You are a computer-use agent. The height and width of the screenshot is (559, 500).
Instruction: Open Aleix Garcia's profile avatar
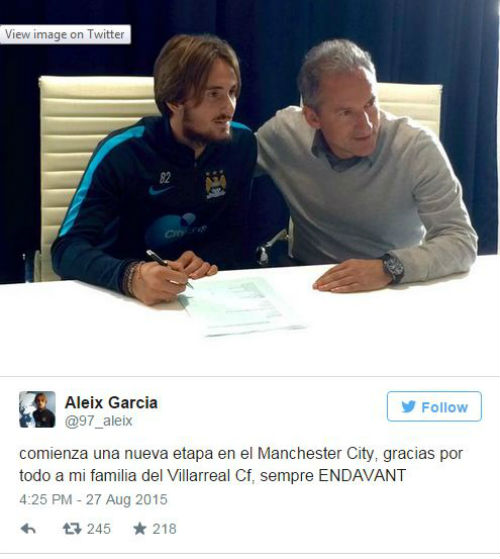click(37, 409)
